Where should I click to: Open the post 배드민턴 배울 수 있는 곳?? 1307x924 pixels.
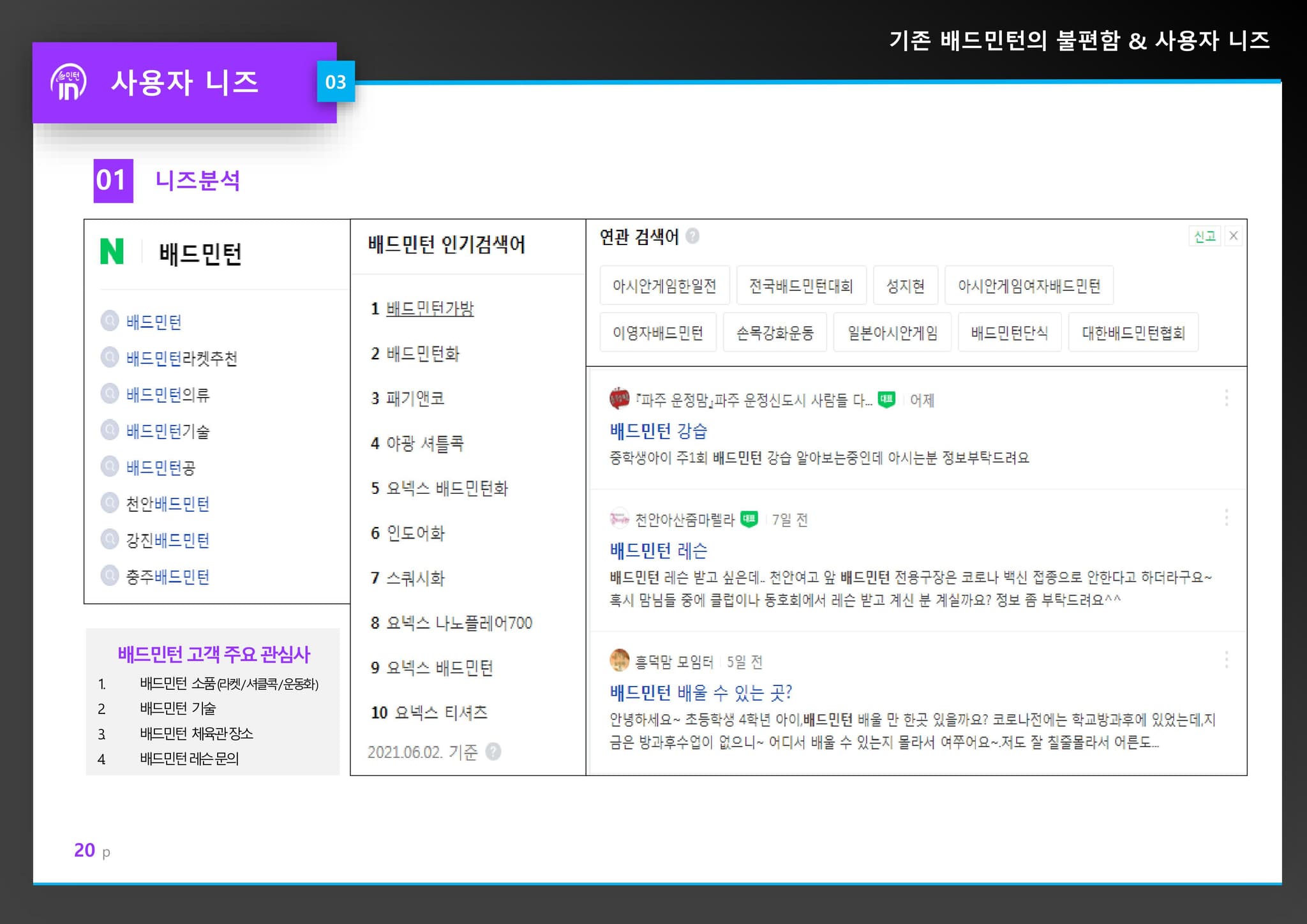coord(701,692)
